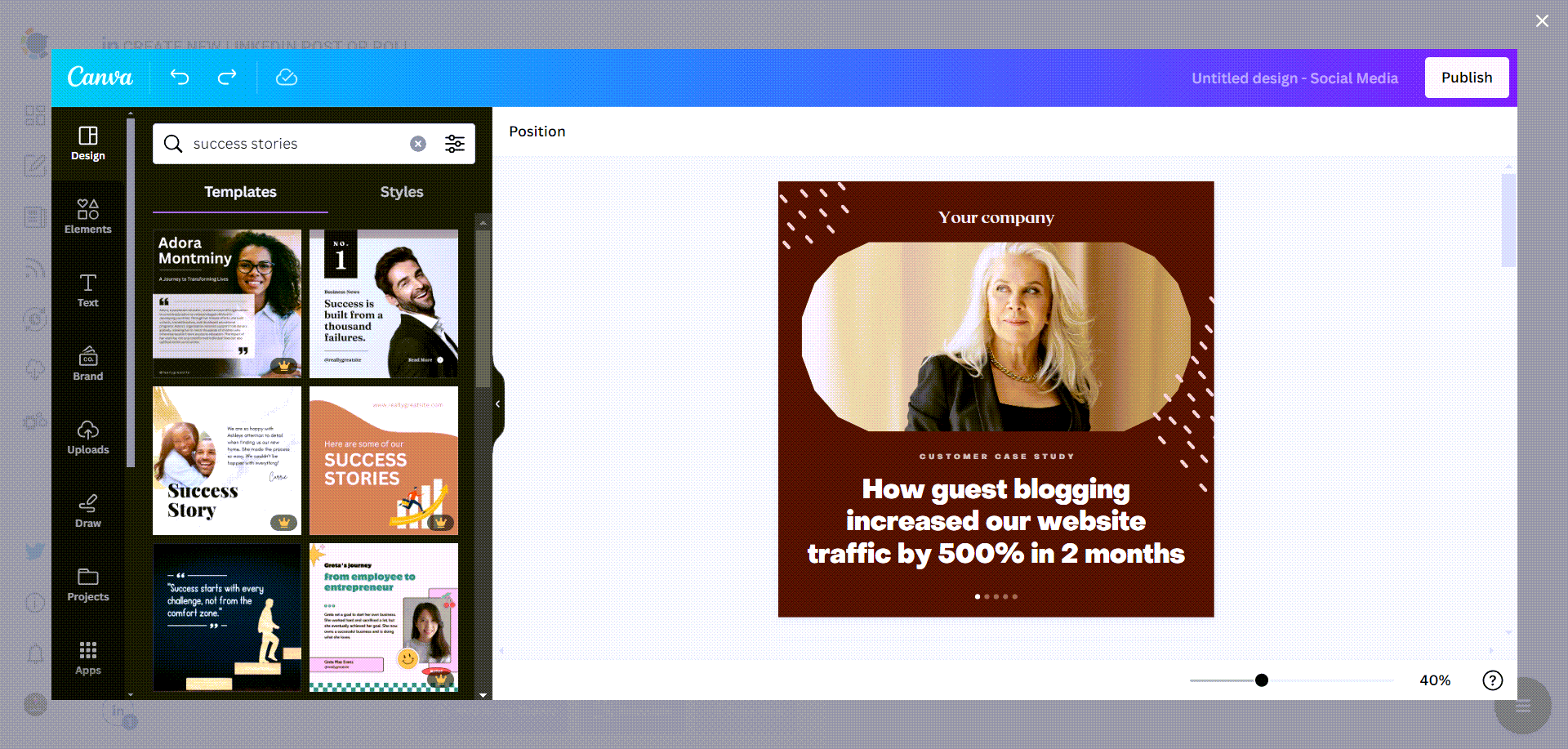1568x749 pixels.
Task: Adjust the zoom level slider
Action: coord(1262,680)
